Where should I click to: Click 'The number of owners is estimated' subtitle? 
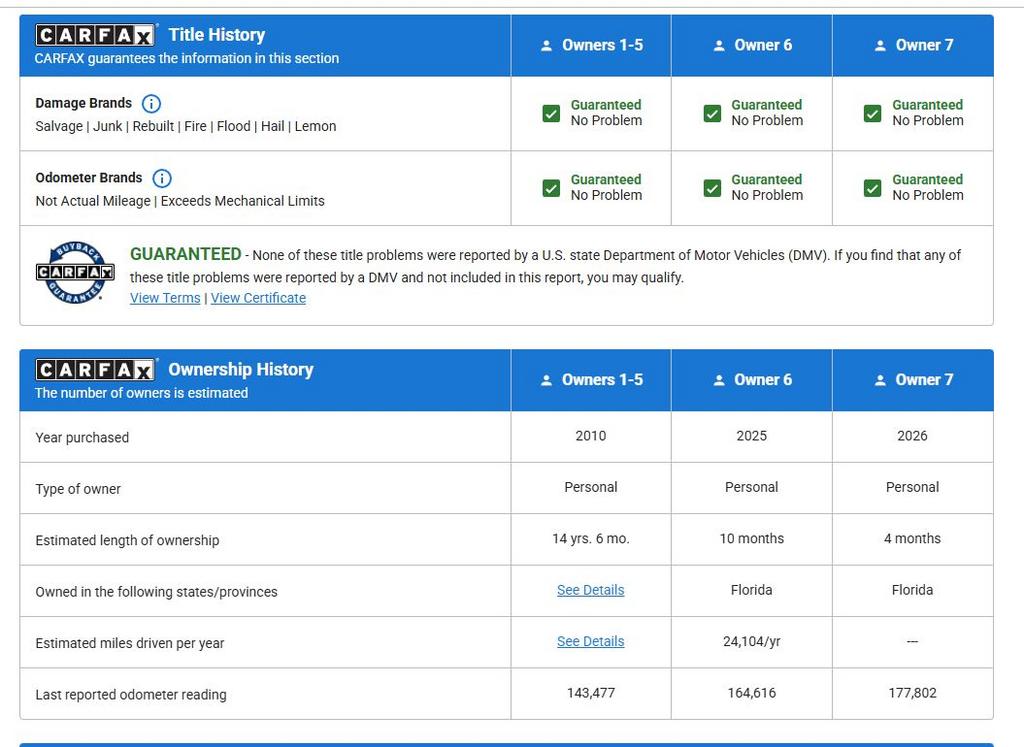141,393
